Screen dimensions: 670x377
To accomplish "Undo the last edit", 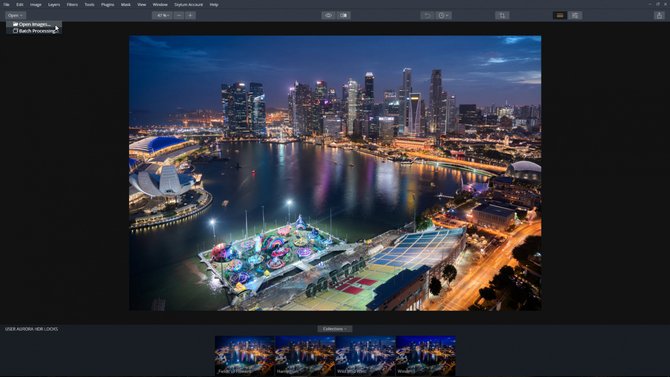I will pos(427,15).
